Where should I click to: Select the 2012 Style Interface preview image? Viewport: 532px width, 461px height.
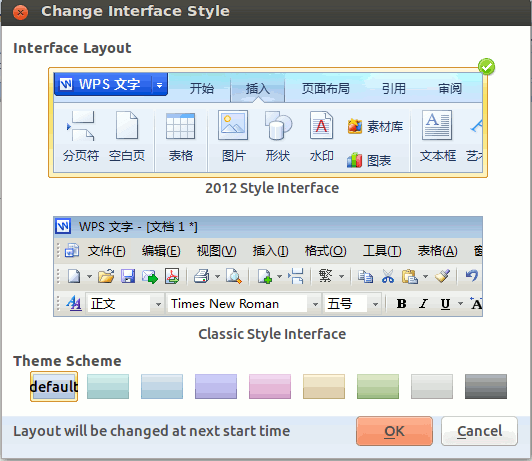(268, 122)
